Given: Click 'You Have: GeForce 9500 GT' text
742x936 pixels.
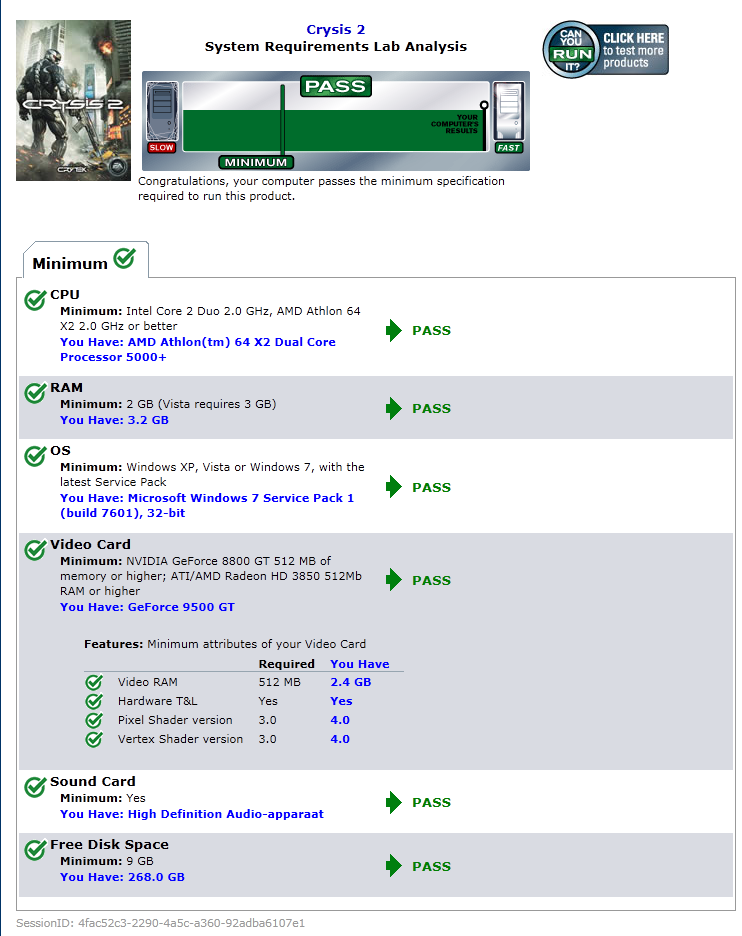Looking at the screenshot, I should tap(147, 606).
